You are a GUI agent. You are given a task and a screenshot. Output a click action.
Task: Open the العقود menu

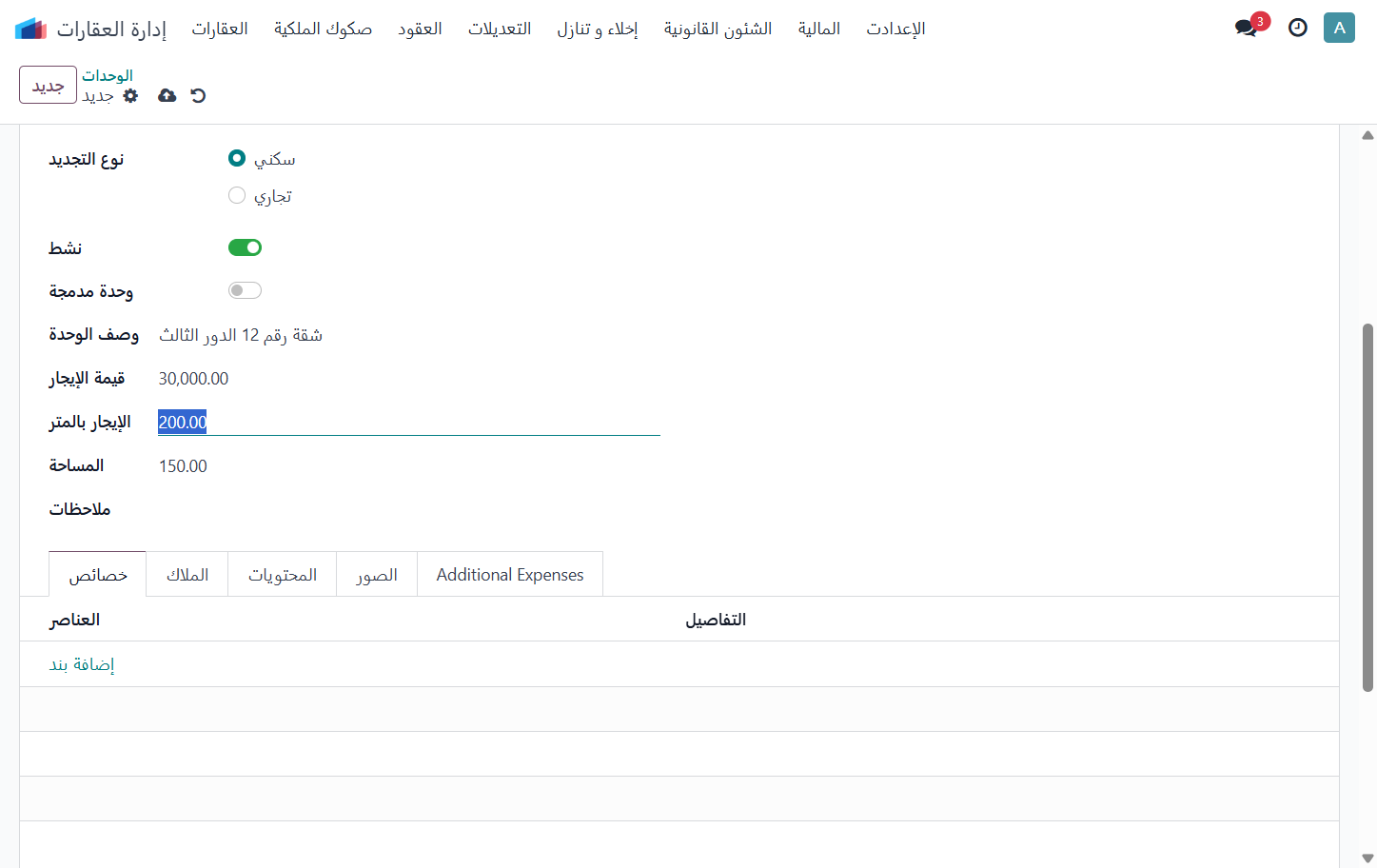click(420, 29)
